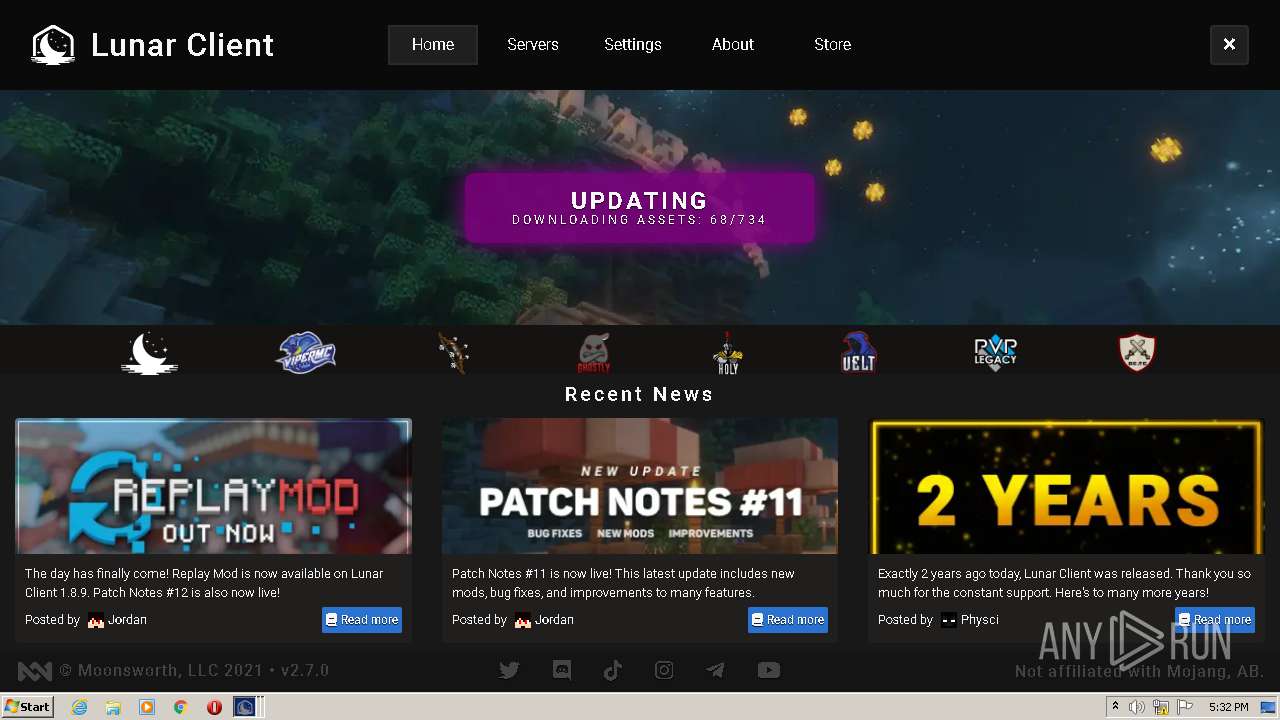Open the Discord social link
This screenshot has height=720, width=1280.
(562, 671)
